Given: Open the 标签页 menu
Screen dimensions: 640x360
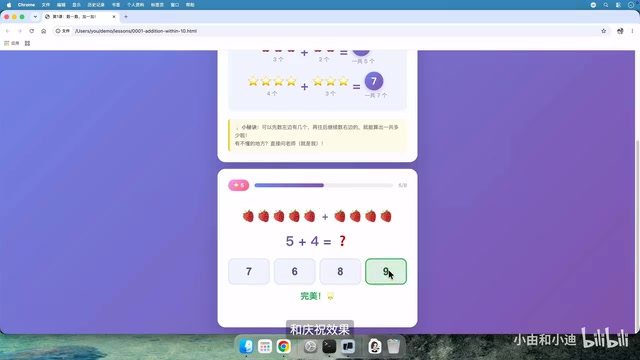Looking at the screenshot, I should 157,5.
